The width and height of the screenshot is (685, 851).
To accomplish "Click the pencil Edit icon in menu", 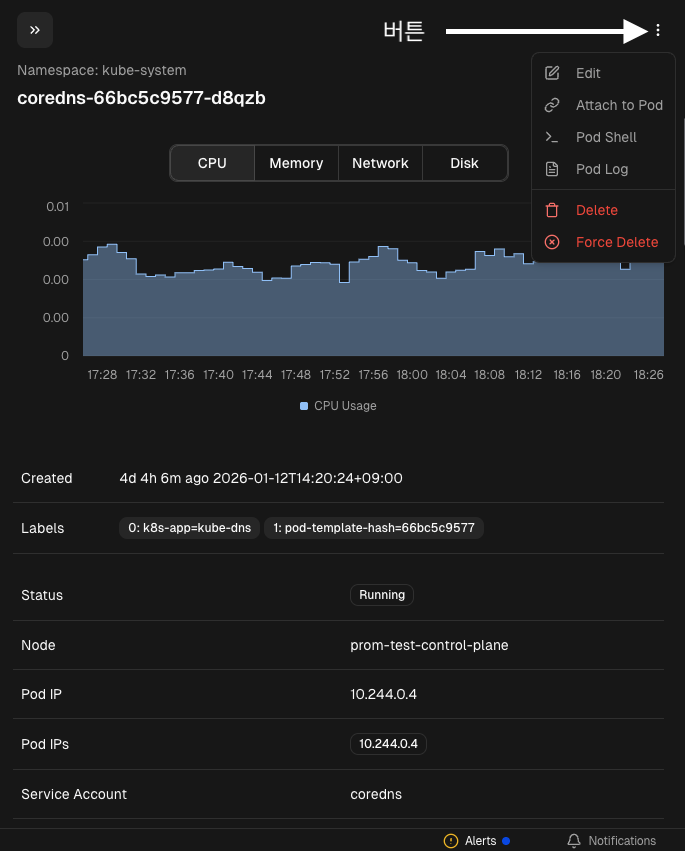I will 551,73.
